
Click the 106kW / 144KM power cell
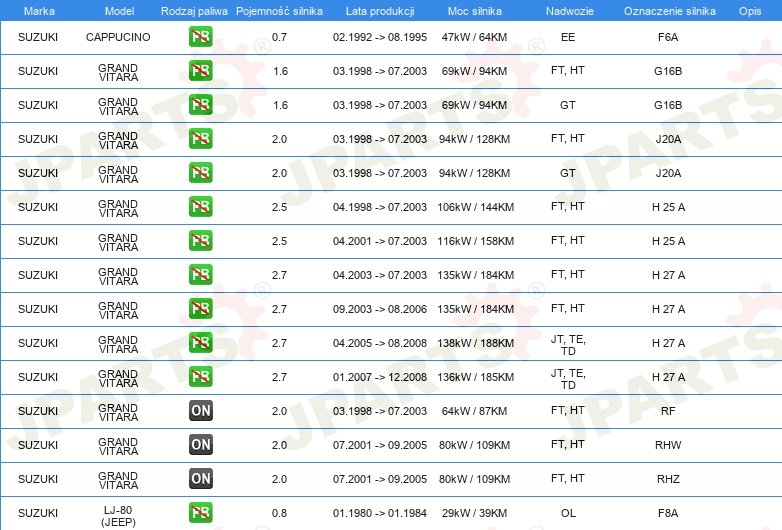(475, 207)
